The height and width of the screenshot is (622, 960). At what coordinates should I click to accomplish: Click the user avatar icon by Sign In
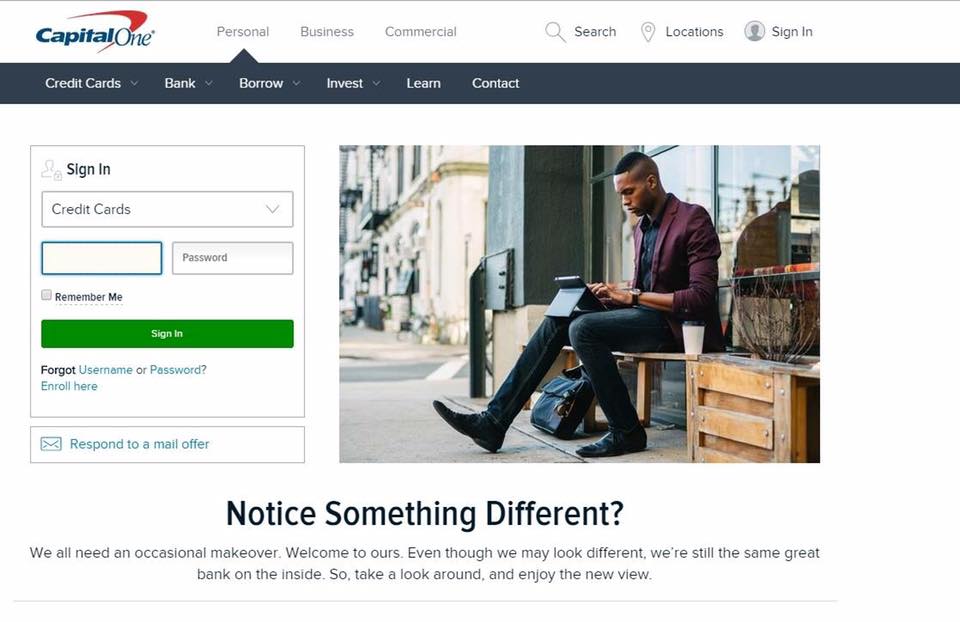[x=754, y=31]
